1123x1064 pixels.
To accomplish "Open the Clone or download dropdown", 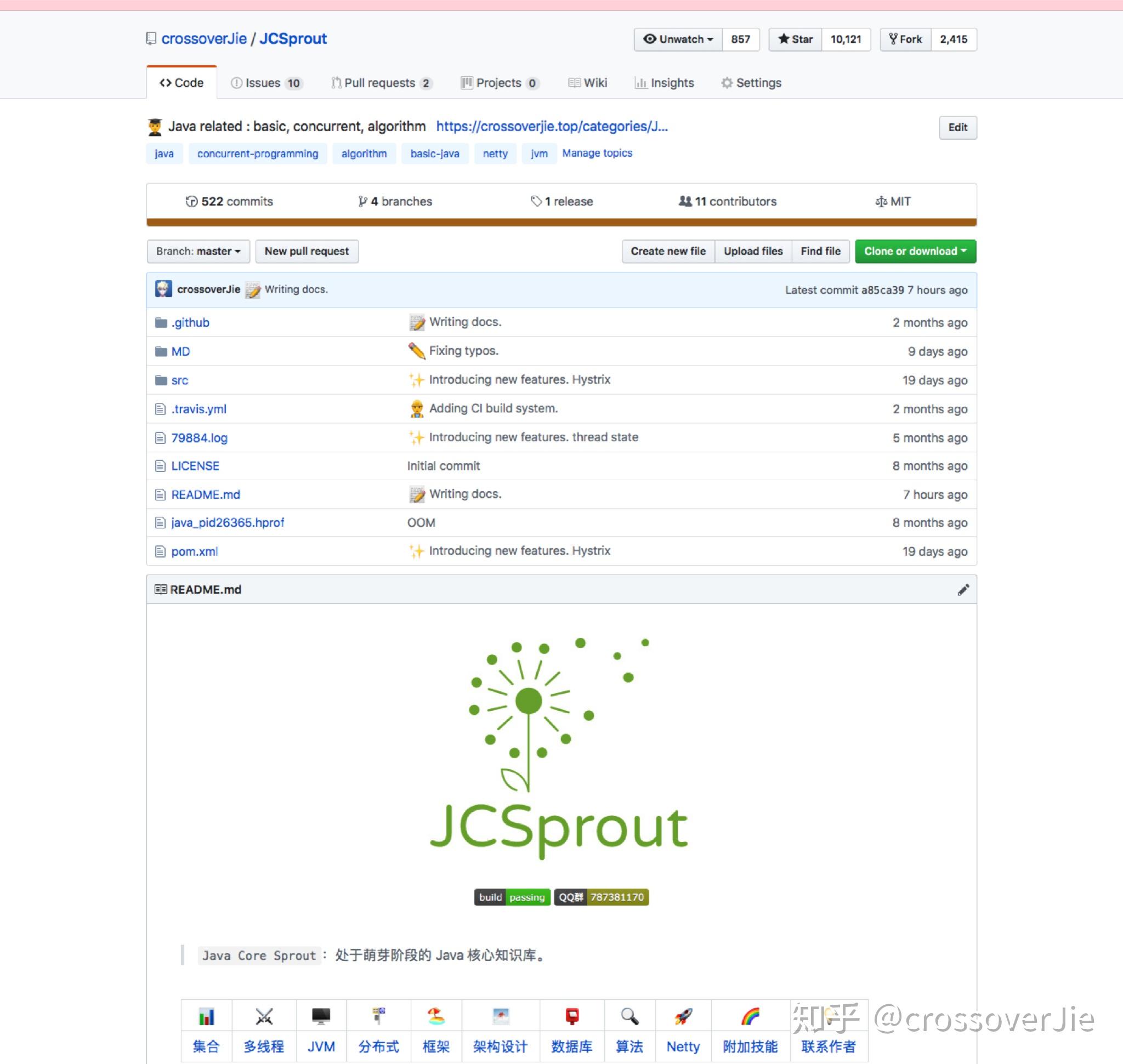I will (x=915, y=251).
